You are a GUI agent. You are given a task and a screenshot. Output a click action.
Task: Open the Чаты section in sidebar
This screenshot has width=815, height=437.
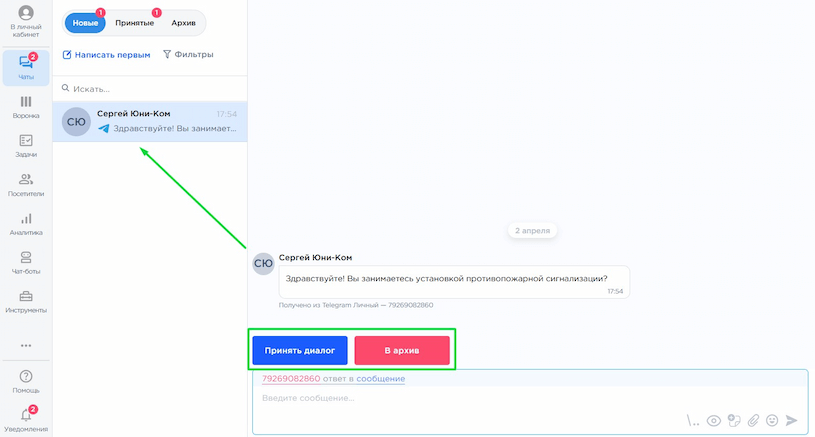pos(26,66)
